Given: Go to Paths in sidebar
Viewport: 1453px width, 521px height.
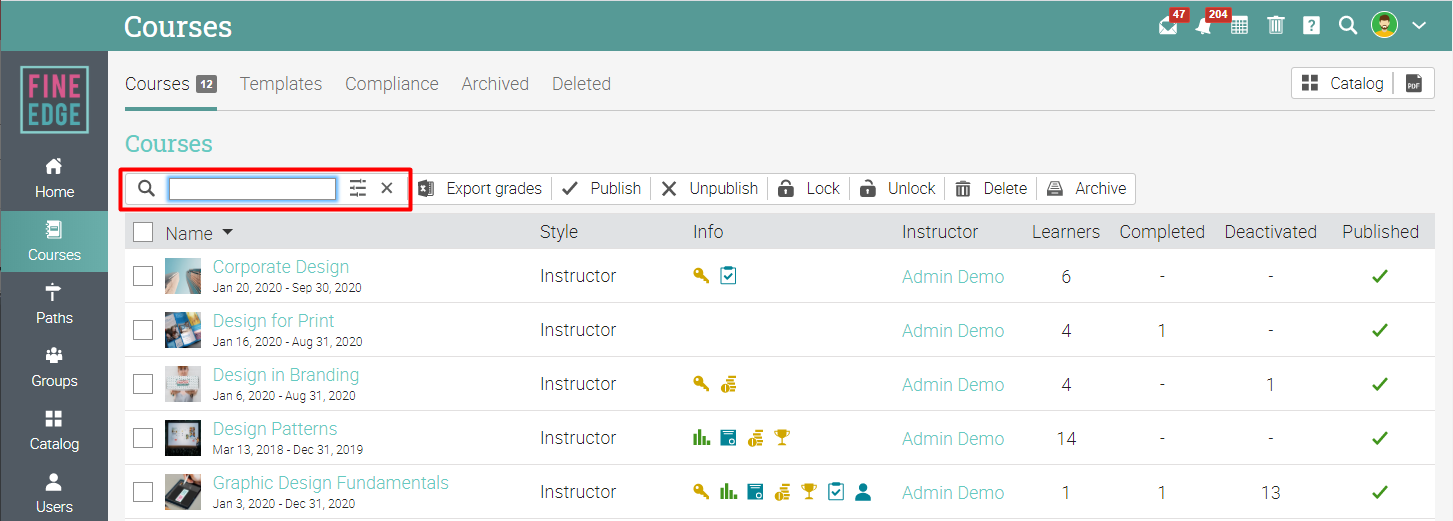Looking at the screenshot, I should 54,304.
